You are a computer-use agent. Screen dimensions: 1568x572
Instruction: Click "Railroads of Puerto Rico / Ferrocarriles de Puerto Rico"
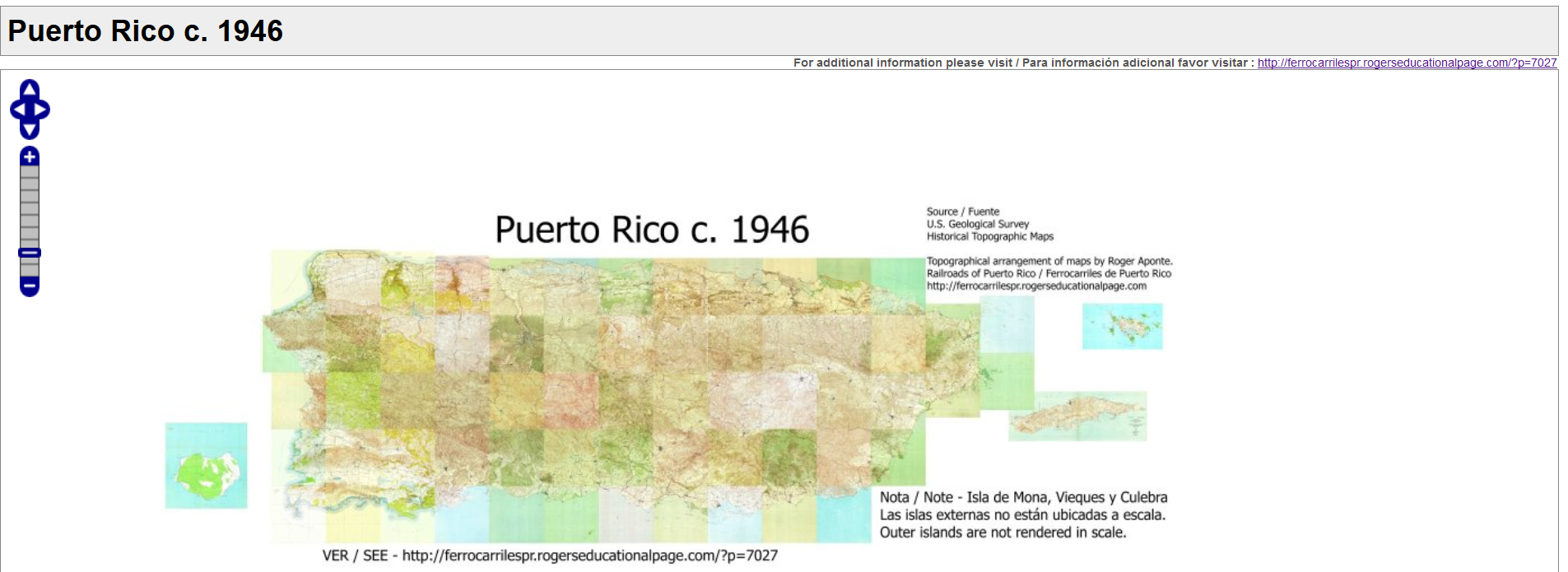(1049, 273)
